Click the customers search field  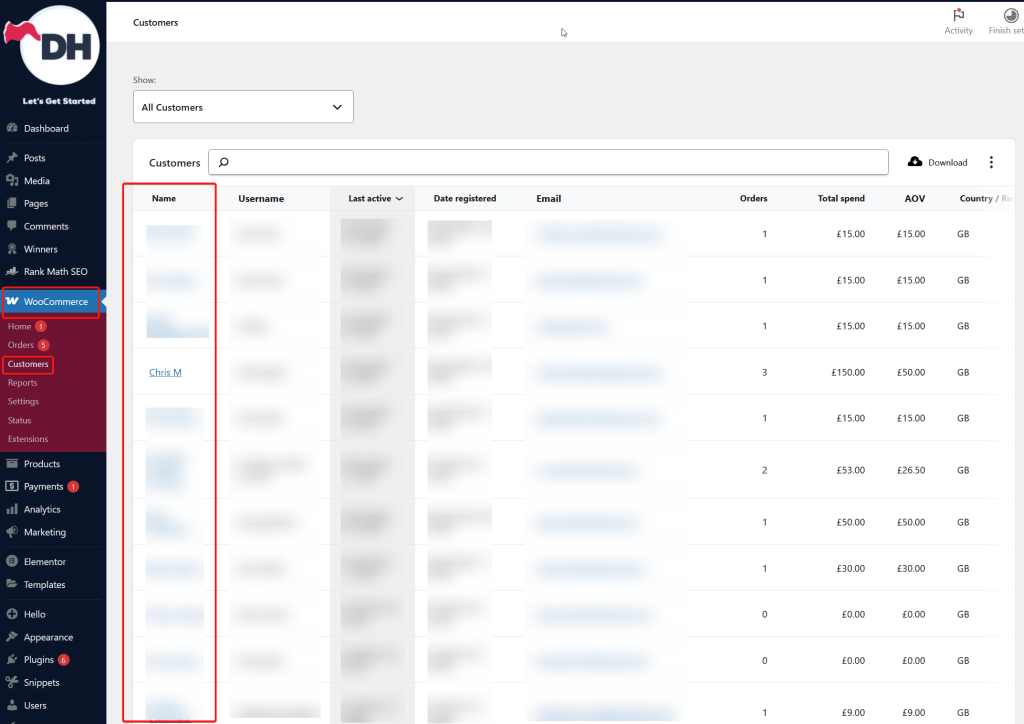click(x=548, y=162)
